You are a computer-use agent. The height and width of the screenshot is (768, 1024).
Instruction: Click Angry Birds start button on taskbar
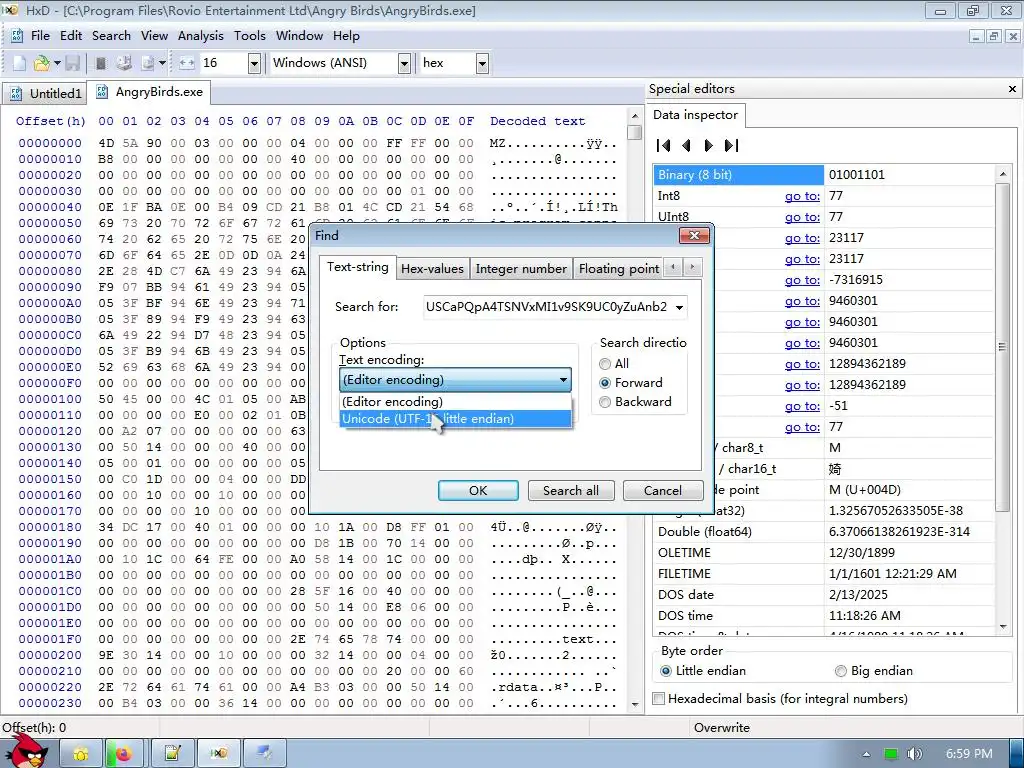(x=26, y=751)
